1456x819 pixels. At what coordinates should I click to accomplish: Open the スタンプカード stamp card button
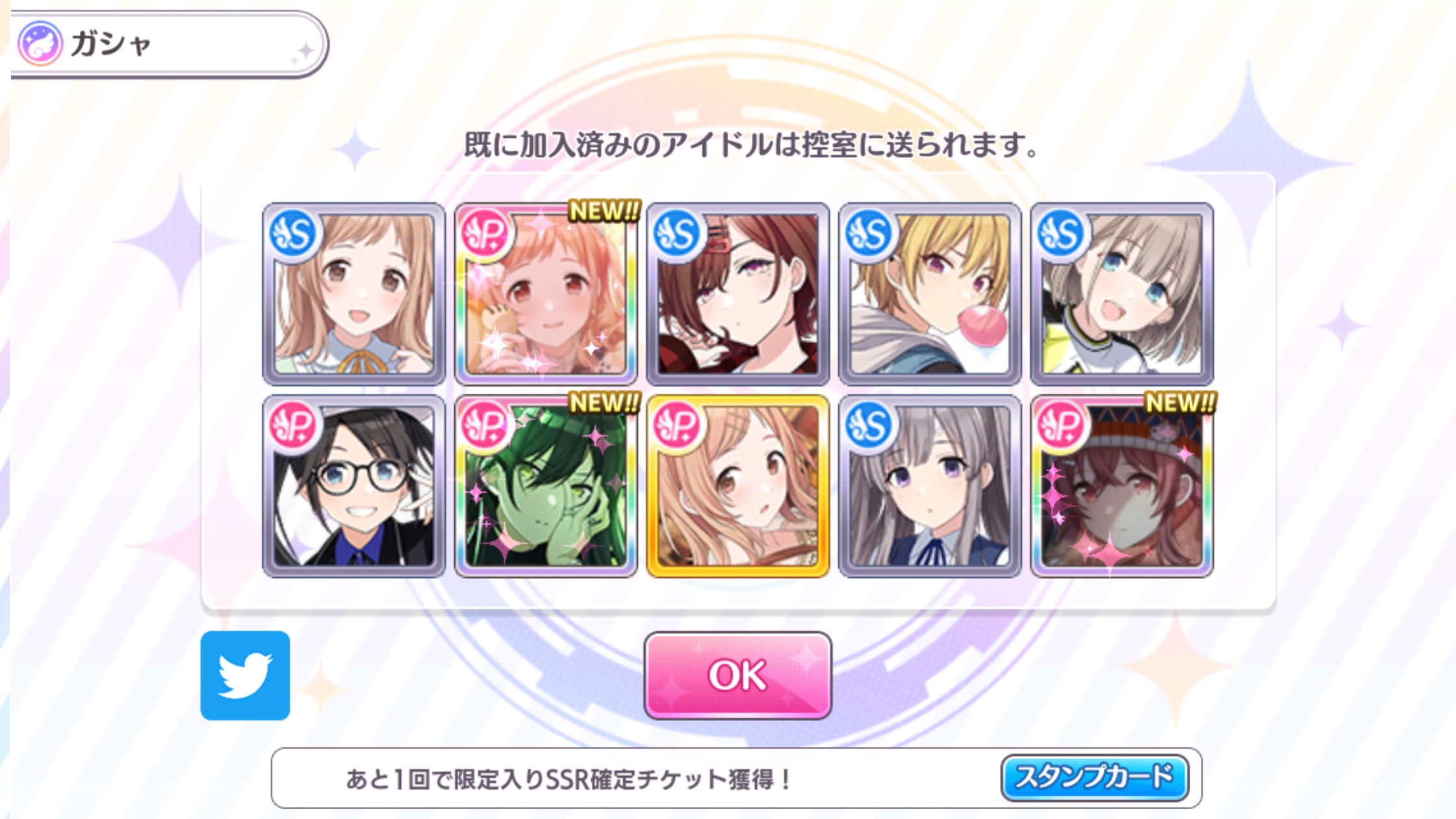click(x=1095, y=777)
